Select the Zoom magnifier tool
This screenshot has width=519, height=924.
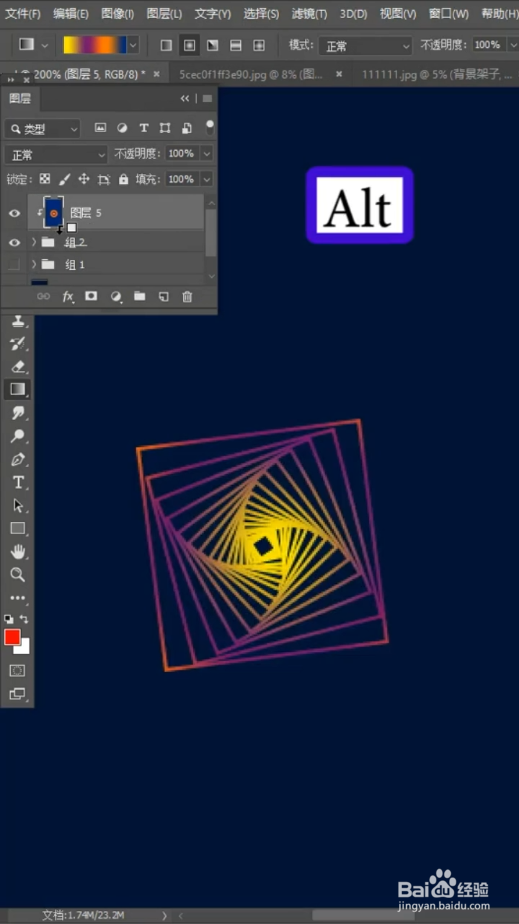click(18, 575)
